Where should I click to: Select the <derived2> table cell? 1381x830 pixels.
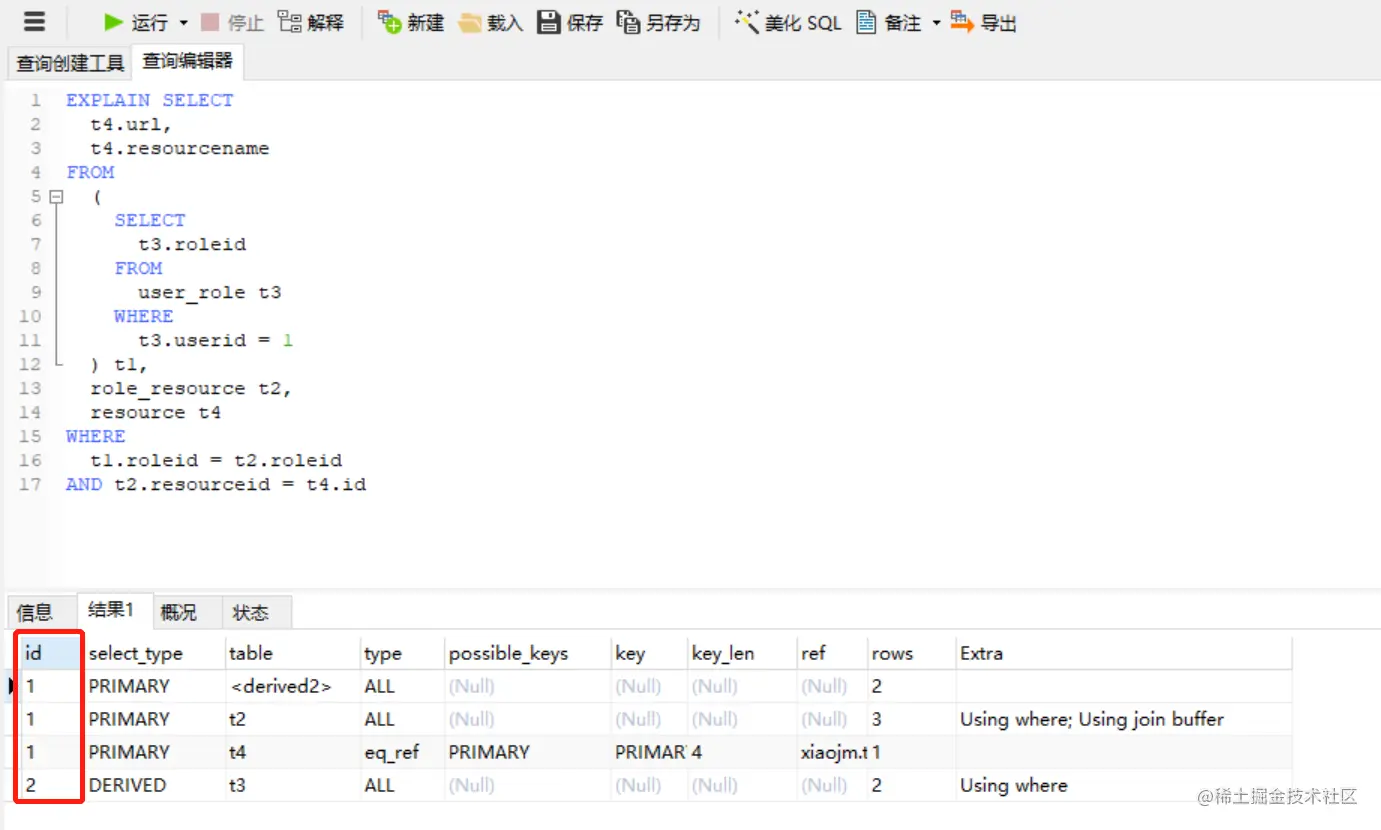click(x=292, y=686)
